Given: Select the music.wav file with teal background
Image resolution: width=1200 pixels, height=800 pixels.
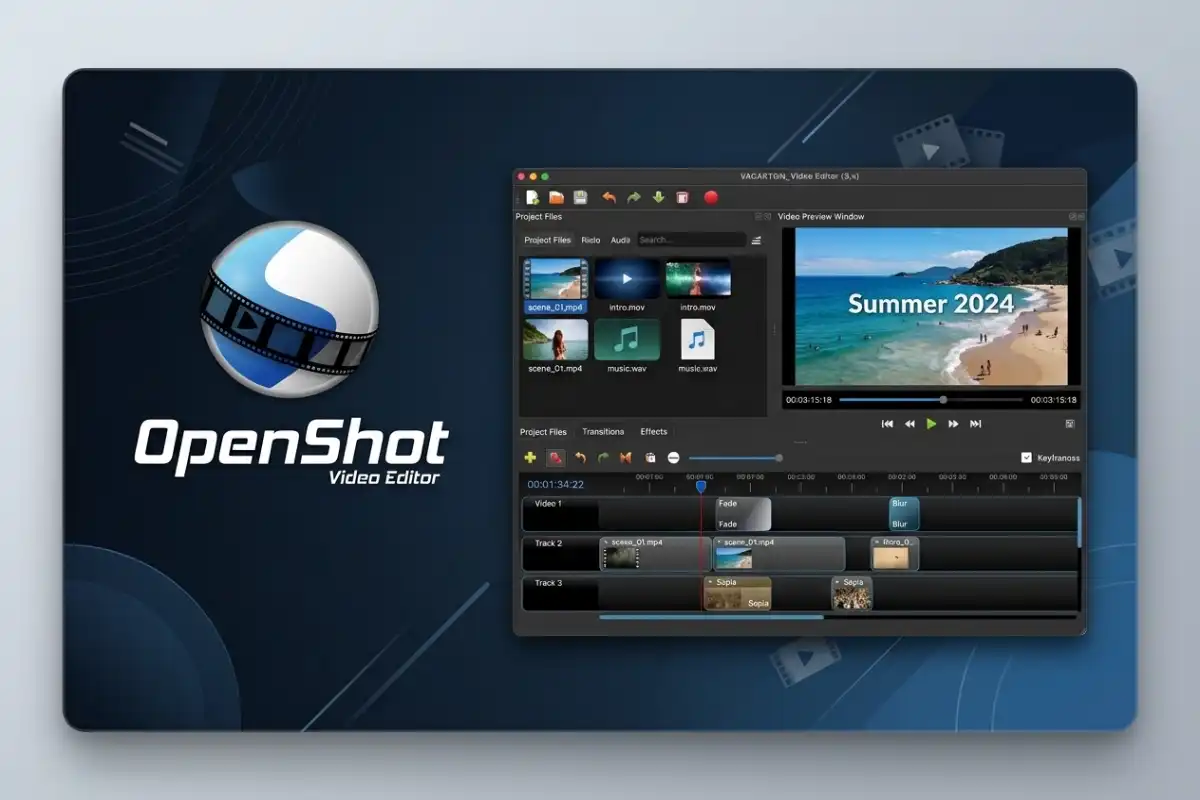Looking at the screenshot, I should click(x=627, y=339).
